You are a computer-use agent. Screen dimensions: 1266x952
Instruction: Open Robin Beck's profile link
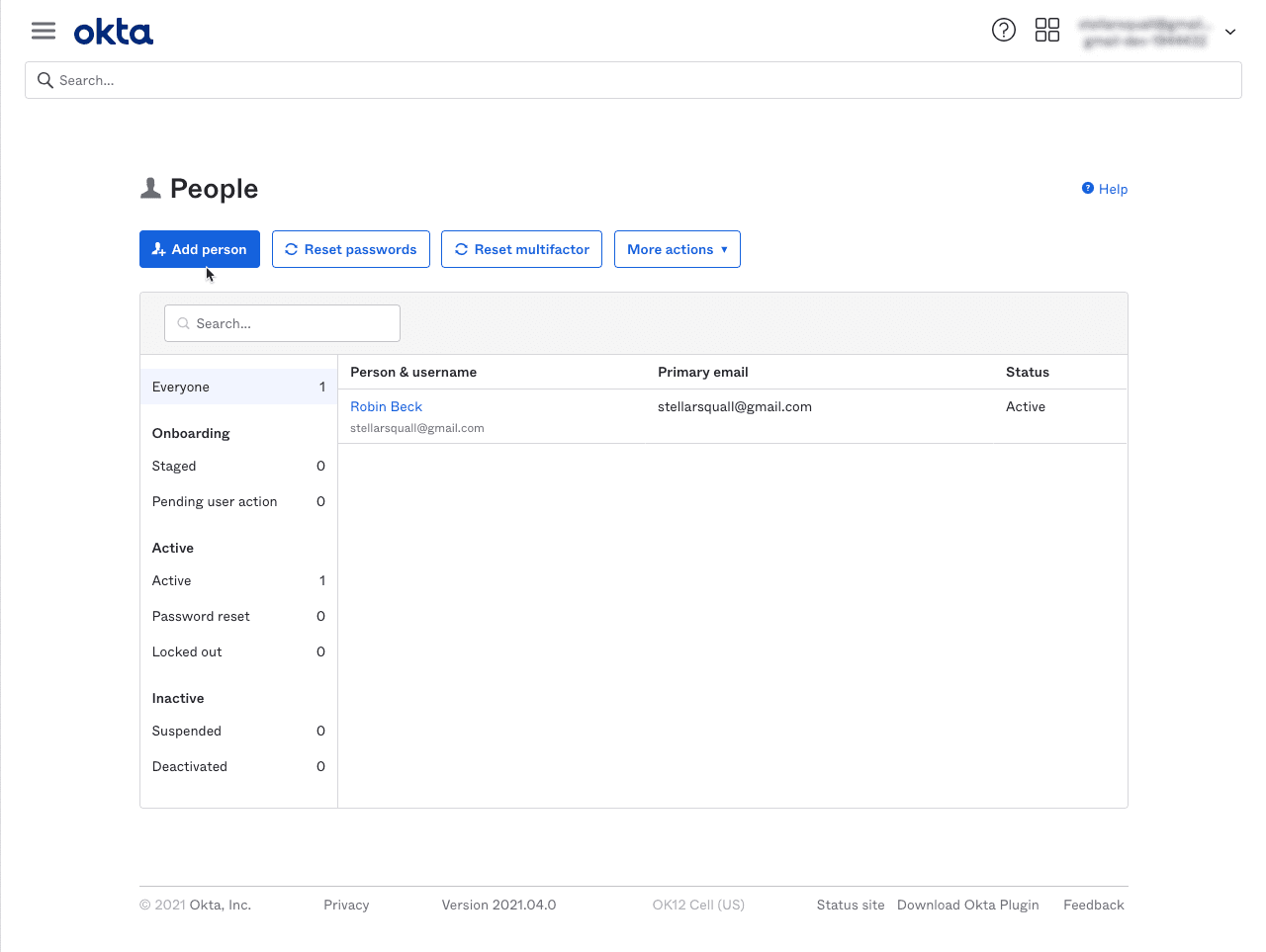coord(386,406)
